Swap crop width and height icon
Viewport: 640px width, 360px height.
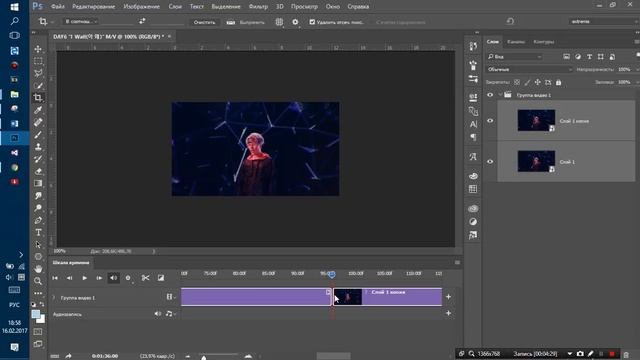point(142,21)
